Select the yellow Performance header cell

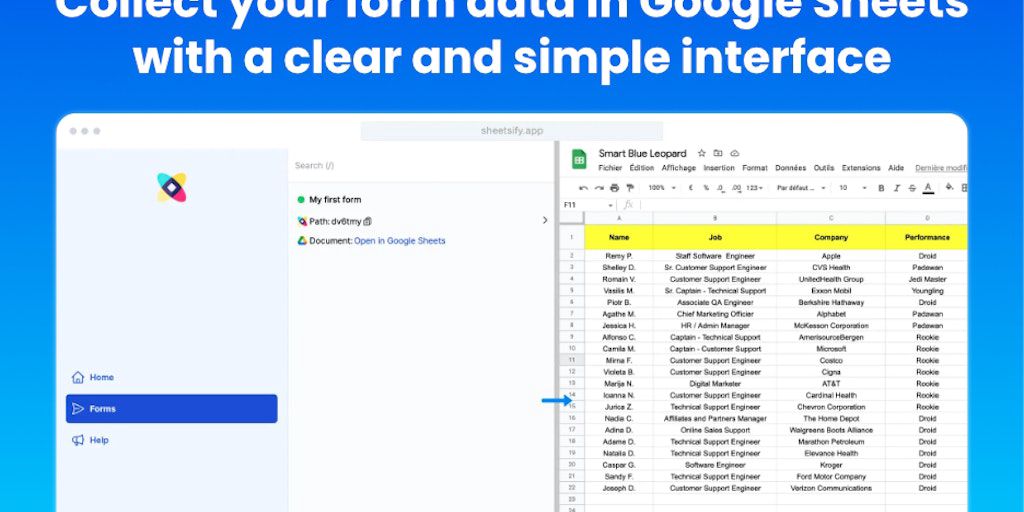point(927,238)
